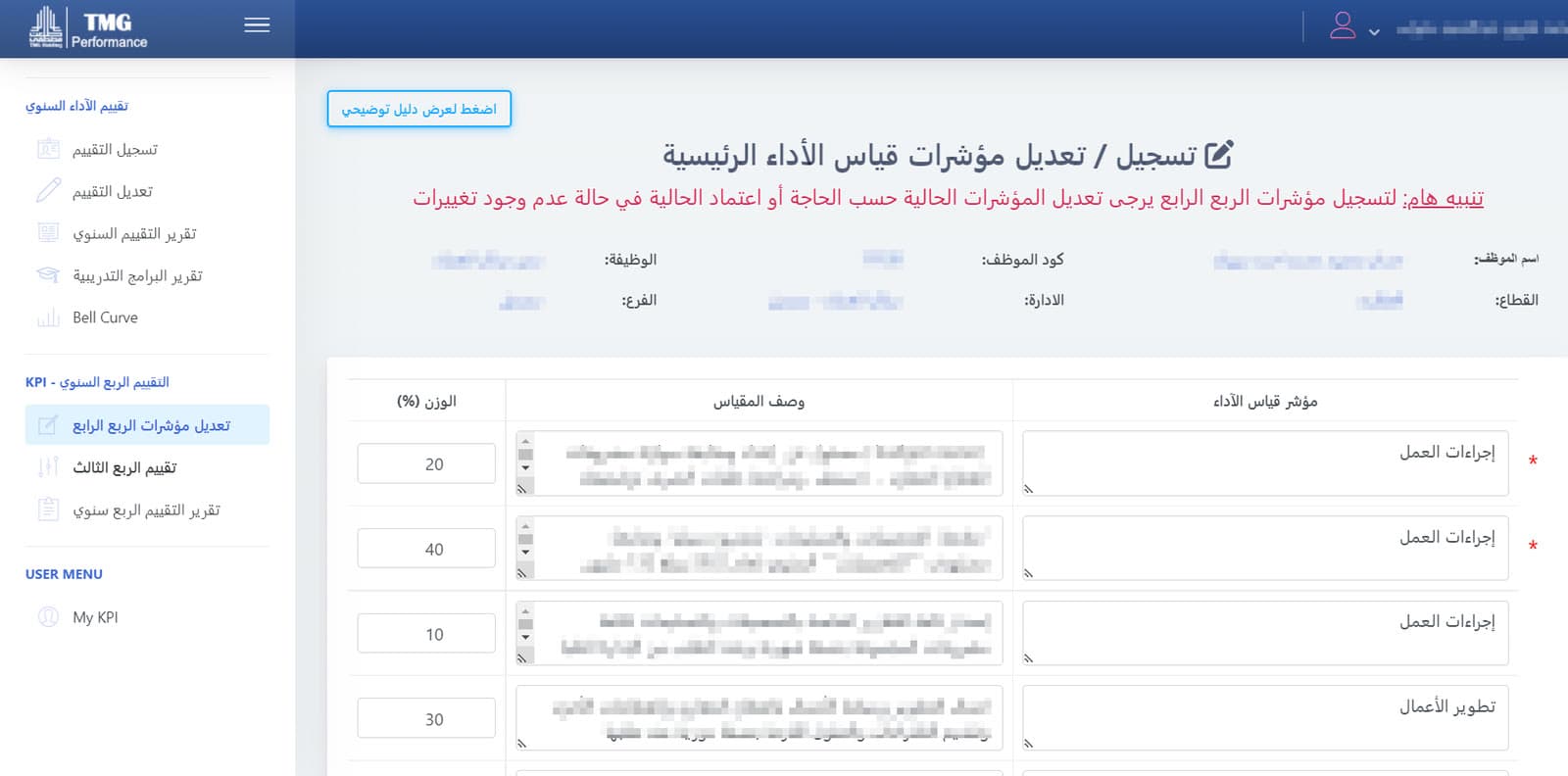Click scroll-up arrow in second description box
The height and width of the screenshot is (776, 1568).
pos(525,526)
